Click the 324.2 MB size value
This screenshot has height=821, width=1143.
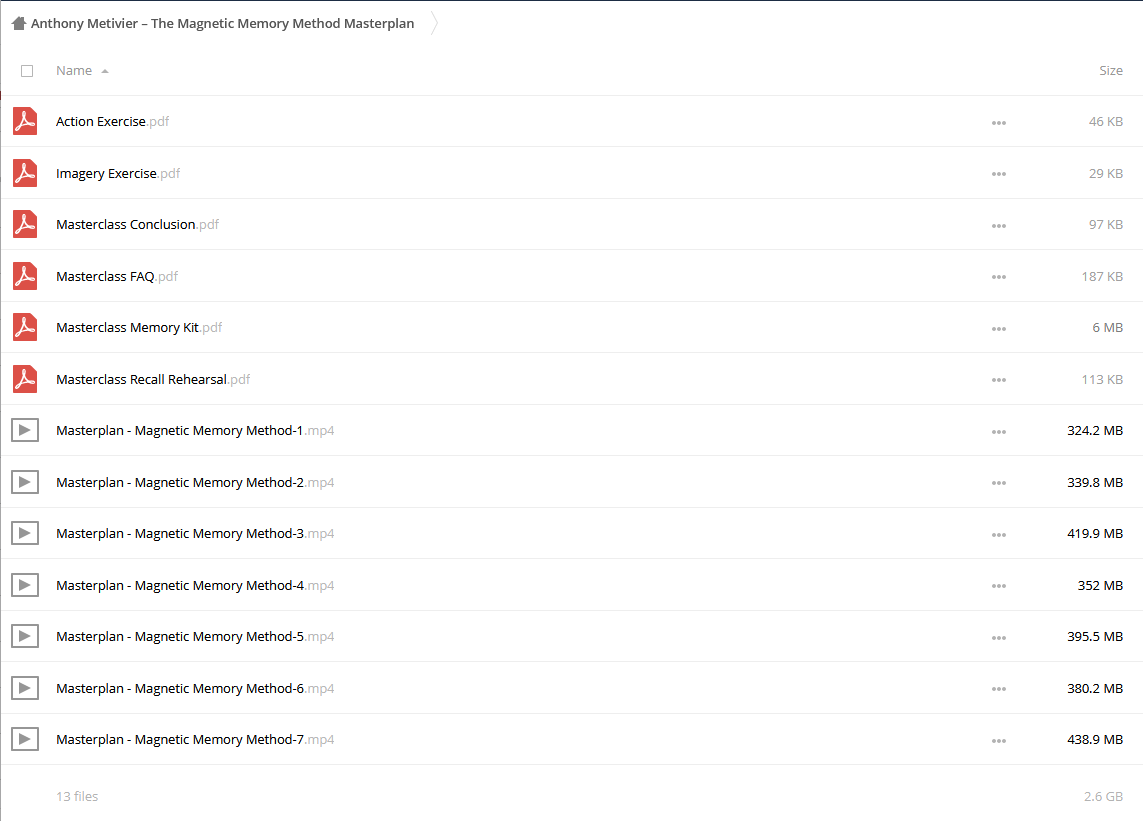pos(1095,430)
